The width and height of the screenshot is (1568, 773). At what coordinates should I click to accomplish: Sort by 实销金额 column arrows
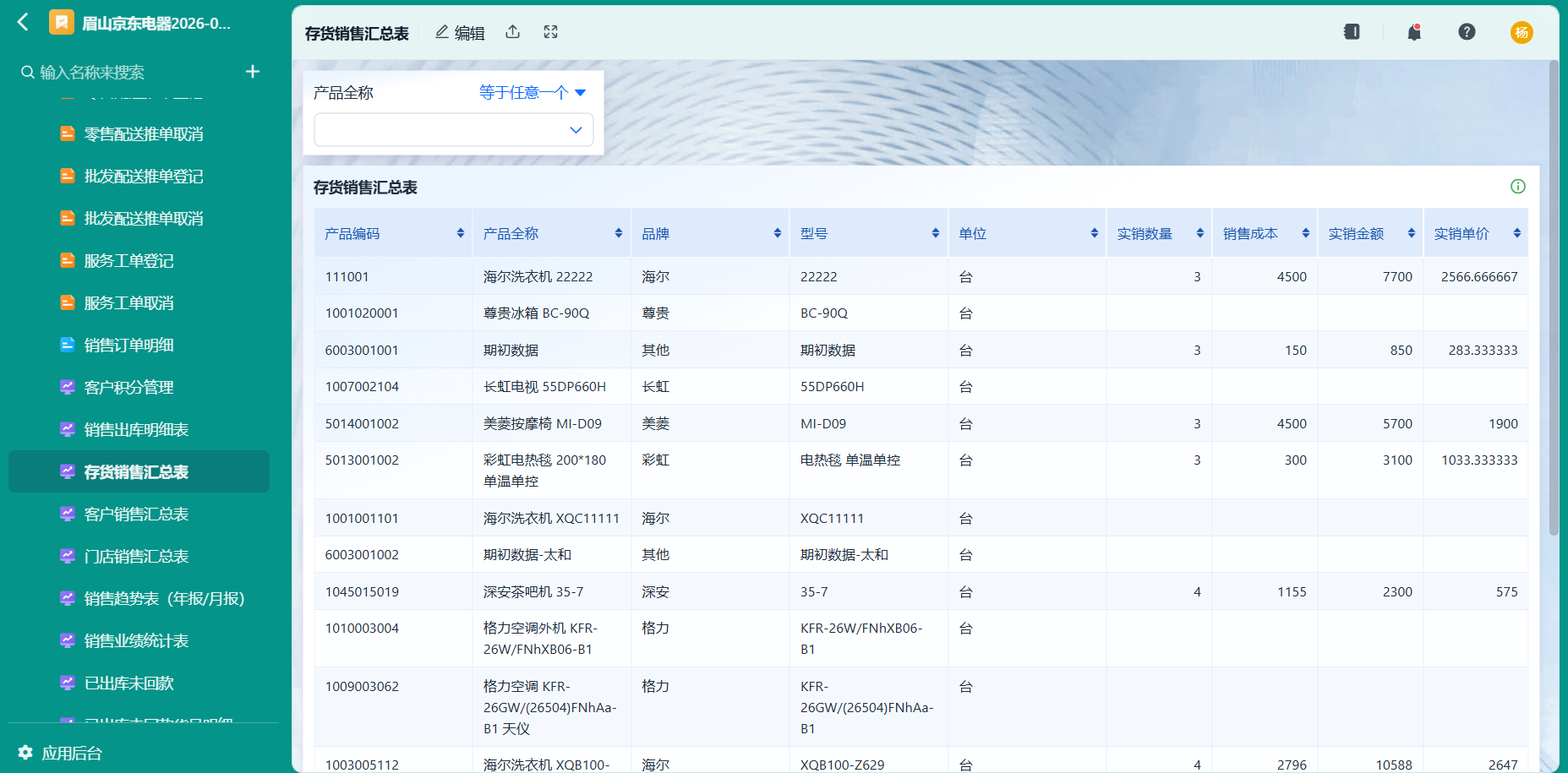(1411, 233)
